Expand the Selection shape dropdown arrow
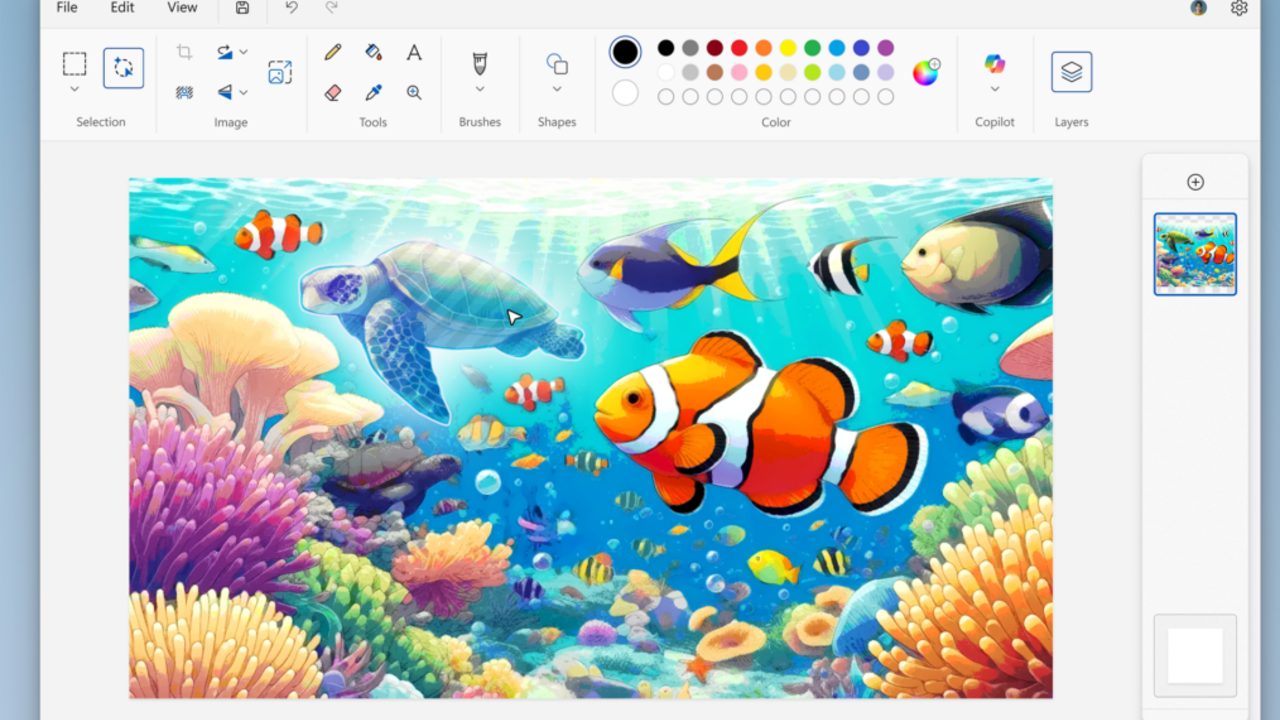 click(74, 89)
